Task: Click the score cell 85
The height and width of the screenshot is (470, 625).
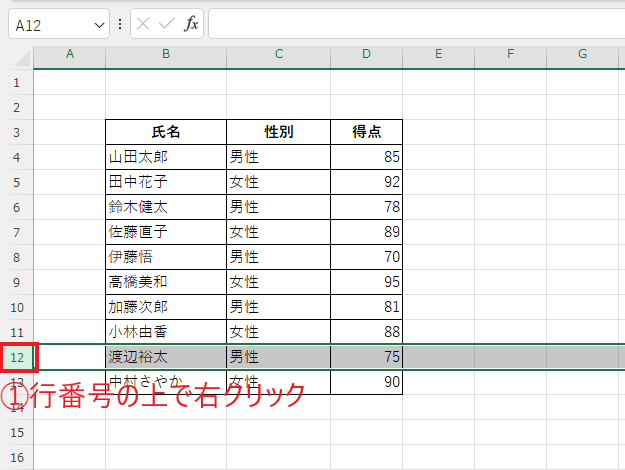Action: tap(366, 157)
